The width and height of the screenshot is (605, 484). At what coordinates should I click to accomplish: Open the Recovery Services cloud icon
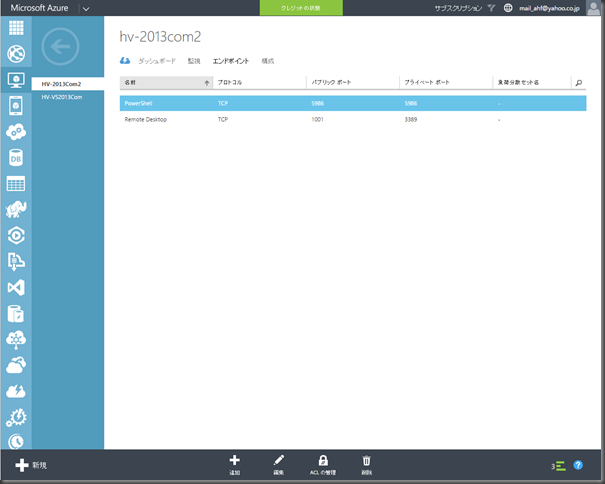click(x=16, y=365)
